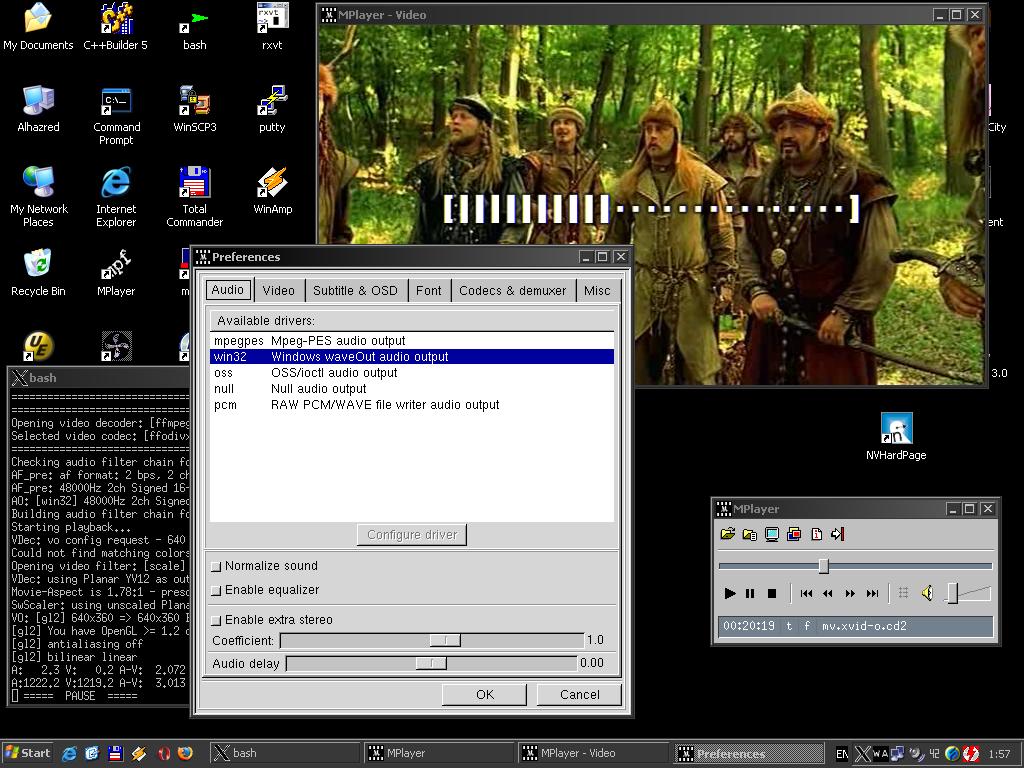Cancel the Preferences dialog
The height and width of the screenshot is (768, 1024).
(579, 694)
